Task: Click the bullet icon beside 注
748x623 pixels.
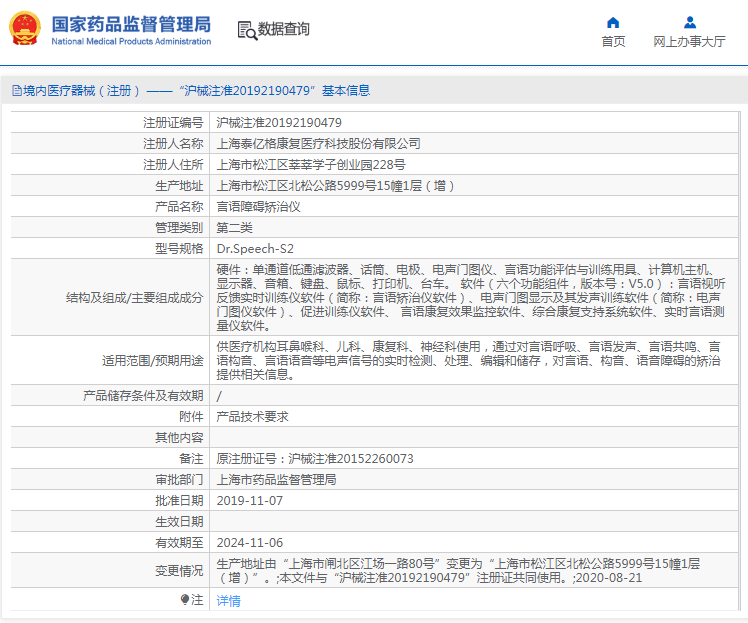Action: (185, 600)
